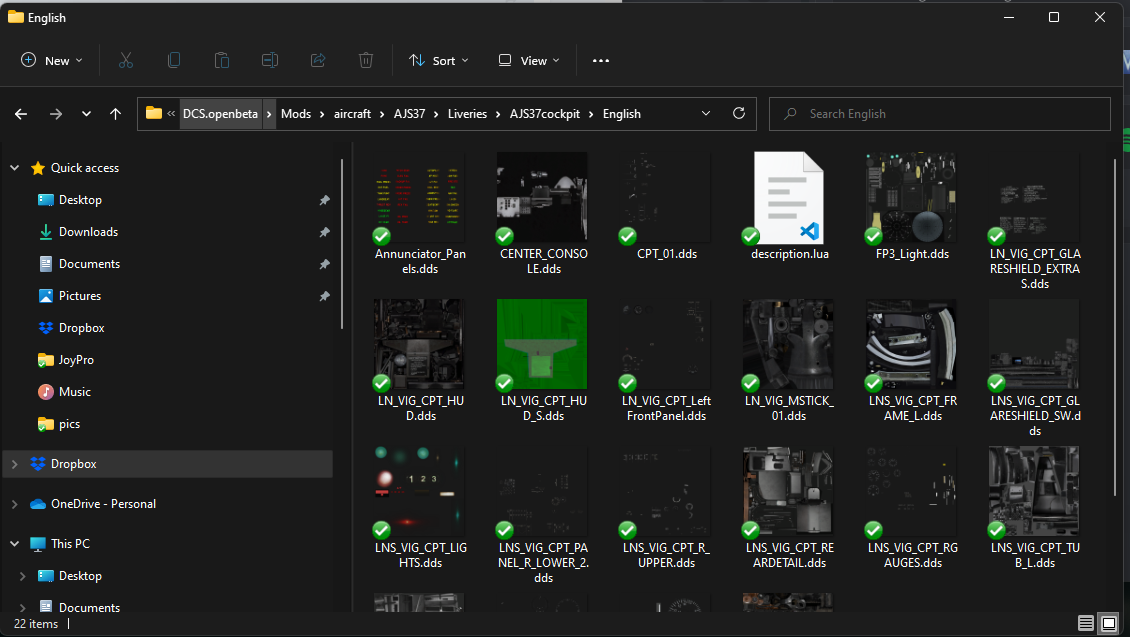The height and width of the screenshot is (637, 1130).
Task: Collapse the Quick access section
Action: tap(14, 168)
